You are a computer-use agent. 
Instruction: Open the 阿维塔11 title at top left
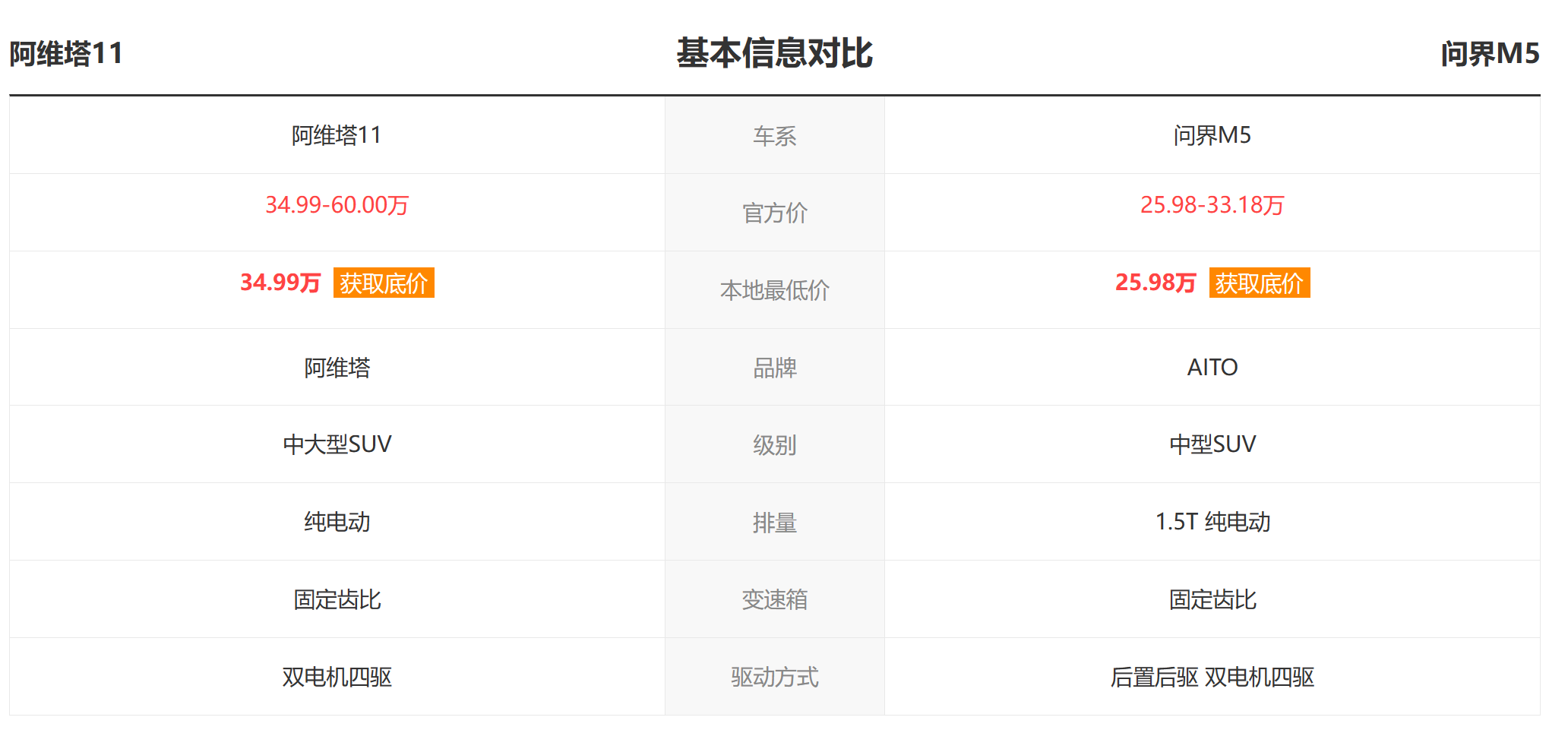(x=66, y=54)
